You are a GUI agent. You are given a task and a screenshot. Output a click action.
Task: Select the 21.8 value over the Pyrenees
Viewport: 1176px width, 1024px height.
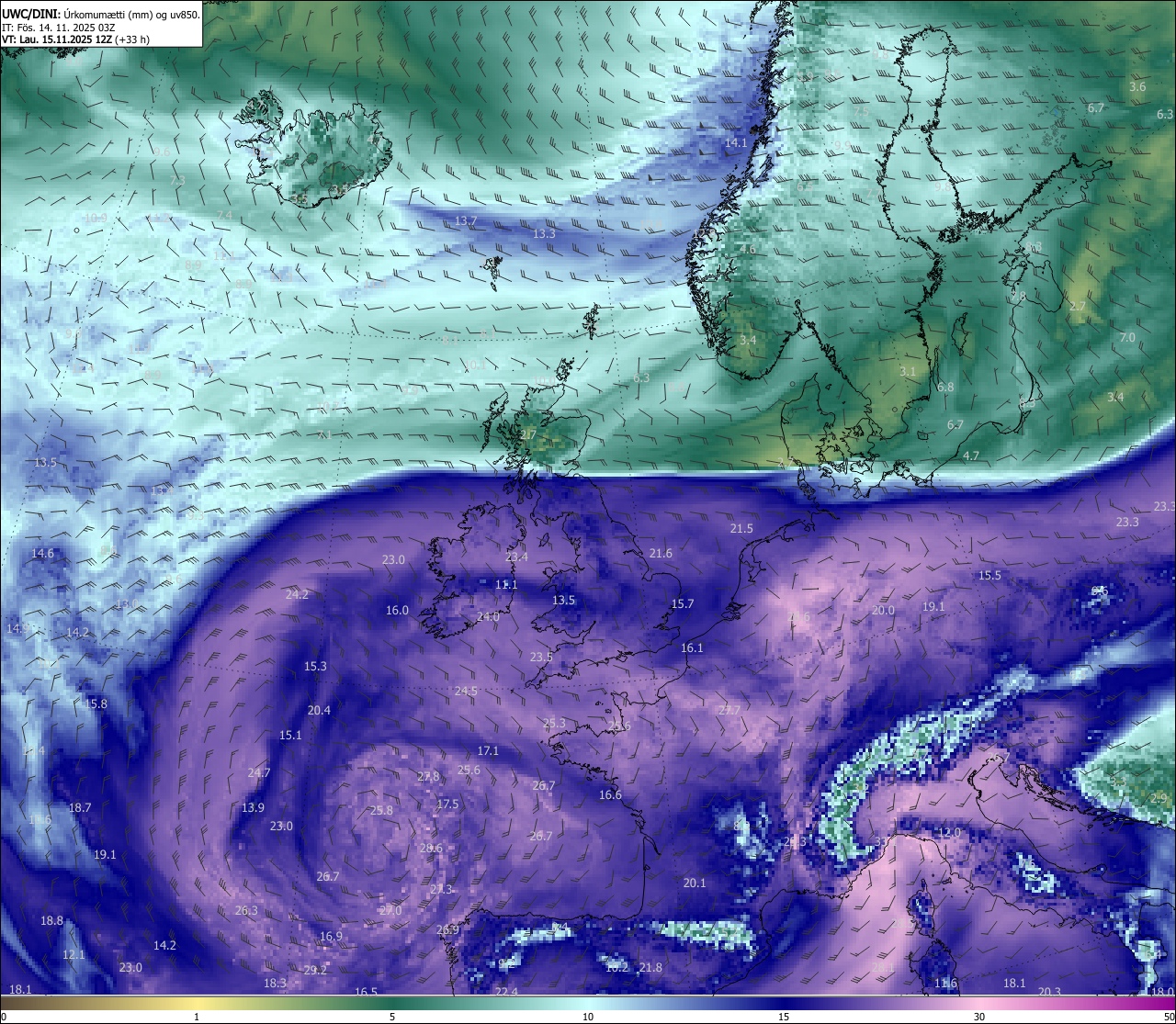pyautogui.click(x=650, y=968)
